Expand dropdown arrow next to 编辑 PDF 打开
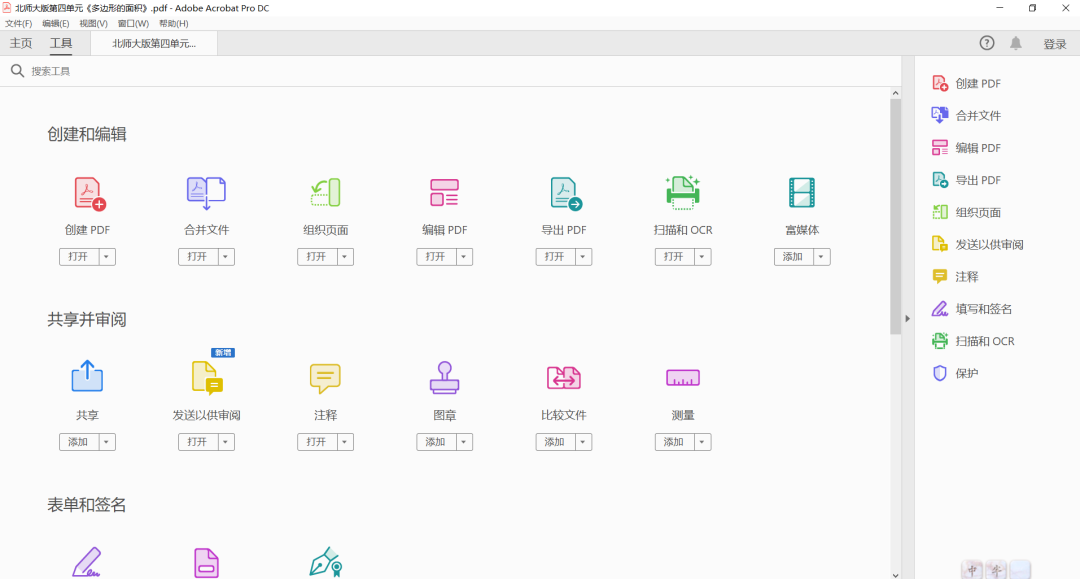The height and width of the screenshot is (579, 1080). tap(464, 257)
